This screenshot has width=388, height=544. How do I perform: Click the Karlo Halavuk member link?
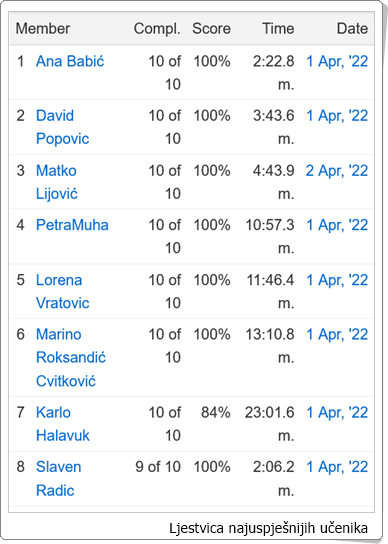(x=62, y=424)
